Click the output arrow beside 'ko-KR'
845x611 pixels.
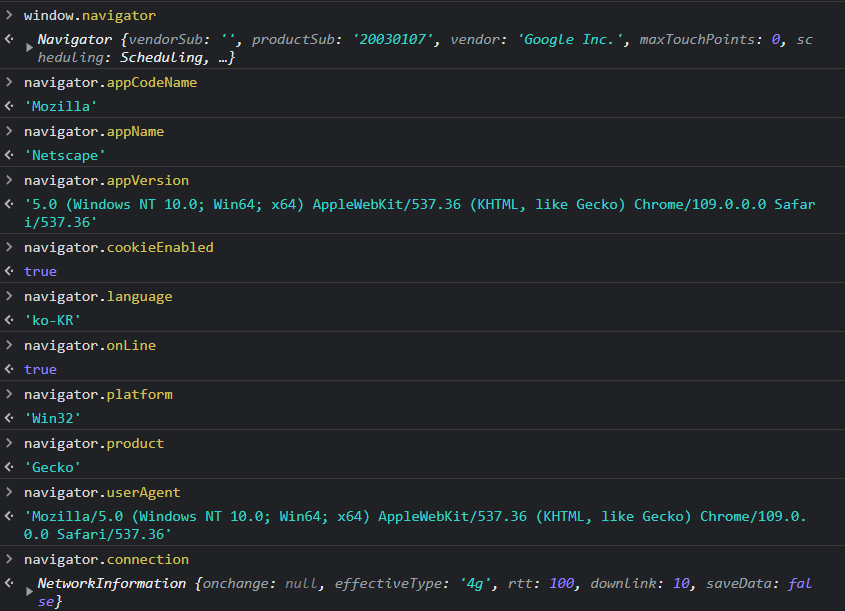click(9, 320)
